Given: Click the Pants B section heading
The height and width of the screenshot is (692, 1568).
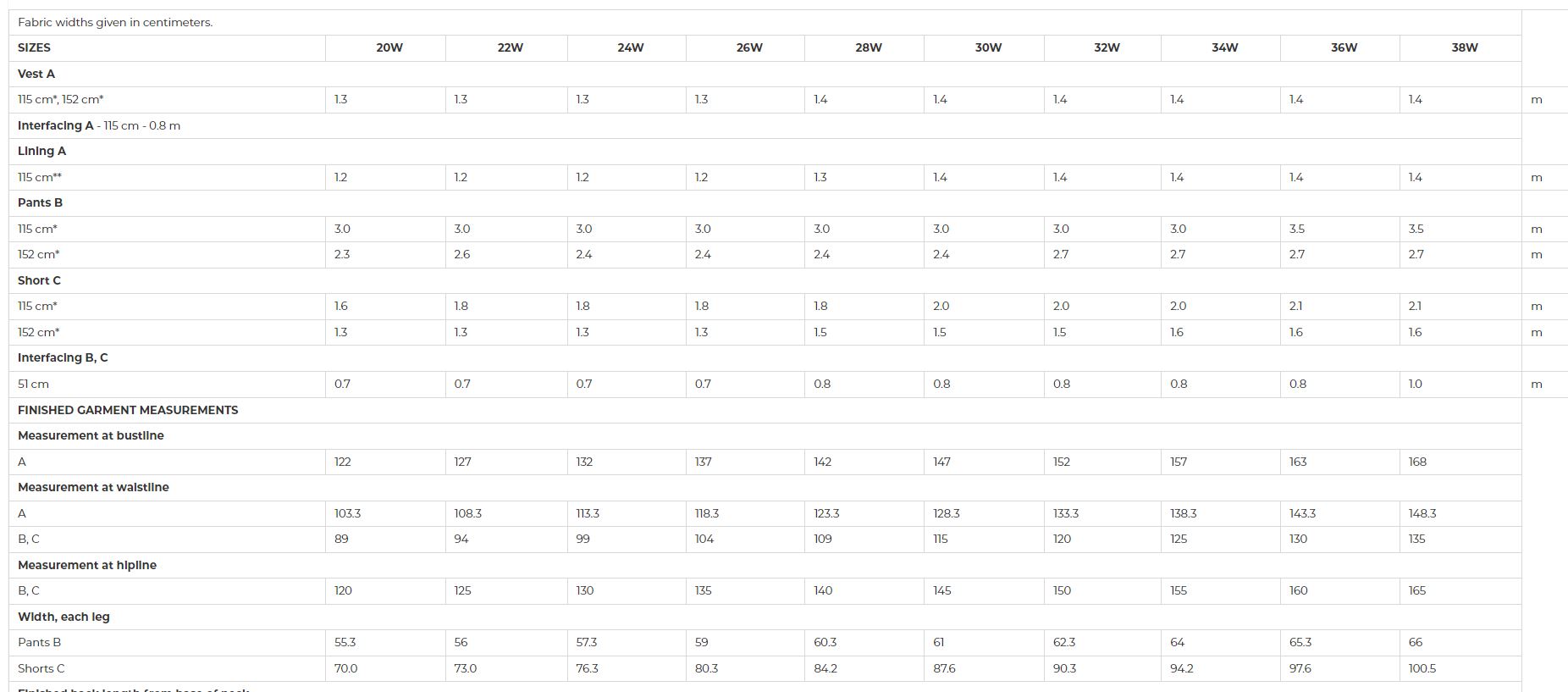Looking at the screenshot, I should click(x=40, y=202).
